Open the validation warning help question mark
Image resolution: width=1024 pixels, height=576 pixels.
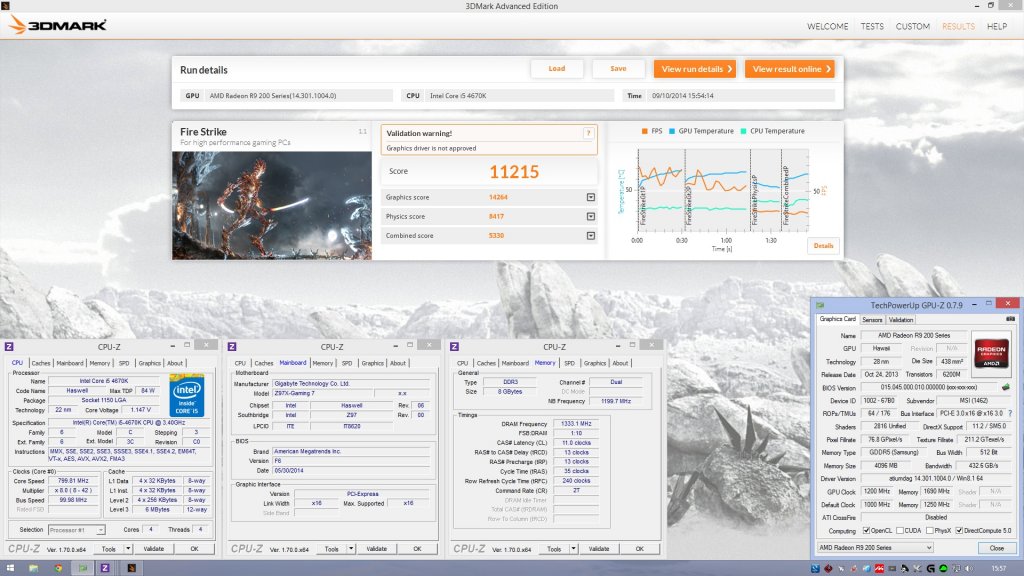[588, 133]
